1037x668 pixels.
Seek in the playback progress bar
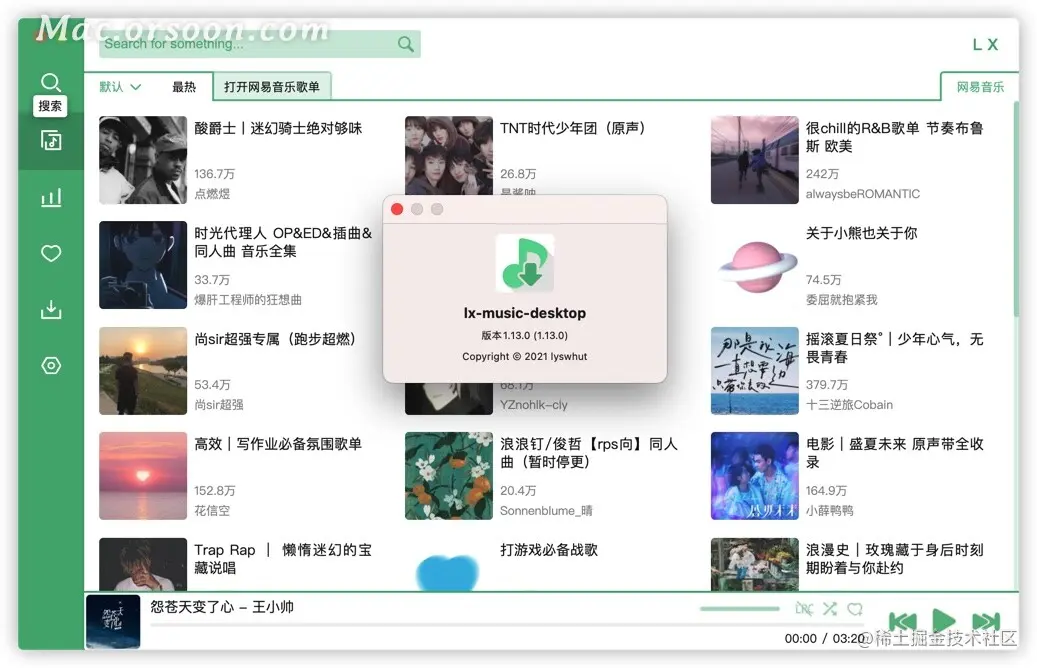pyautogui.click(x=507, y=624)
